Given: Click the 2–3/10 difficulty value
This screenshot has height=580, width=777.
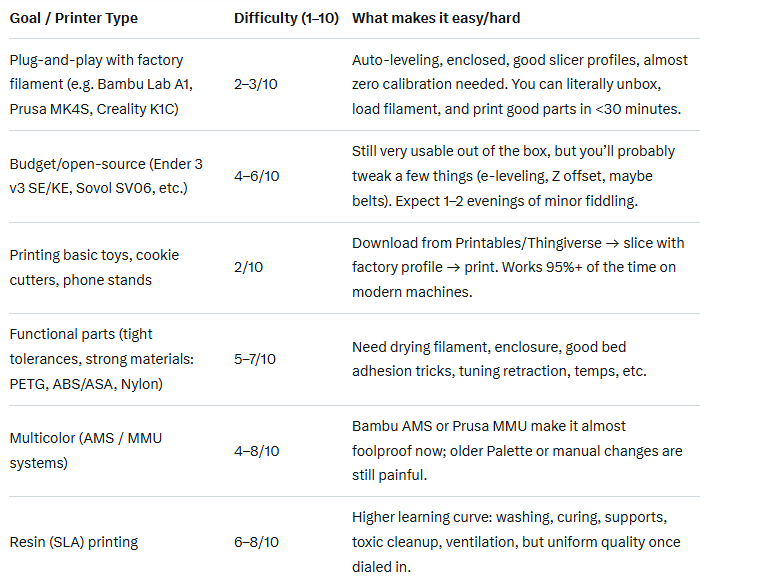Looking at the screenshot, I should pos(256,84).
